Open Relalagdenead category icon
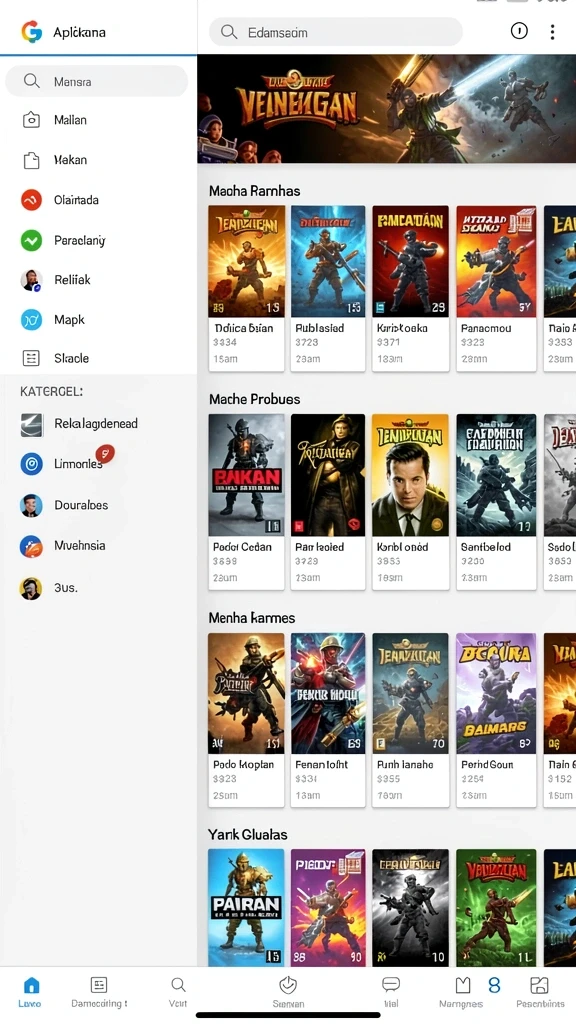This screenshot has width=576, height=1024. tap(31, 424)
